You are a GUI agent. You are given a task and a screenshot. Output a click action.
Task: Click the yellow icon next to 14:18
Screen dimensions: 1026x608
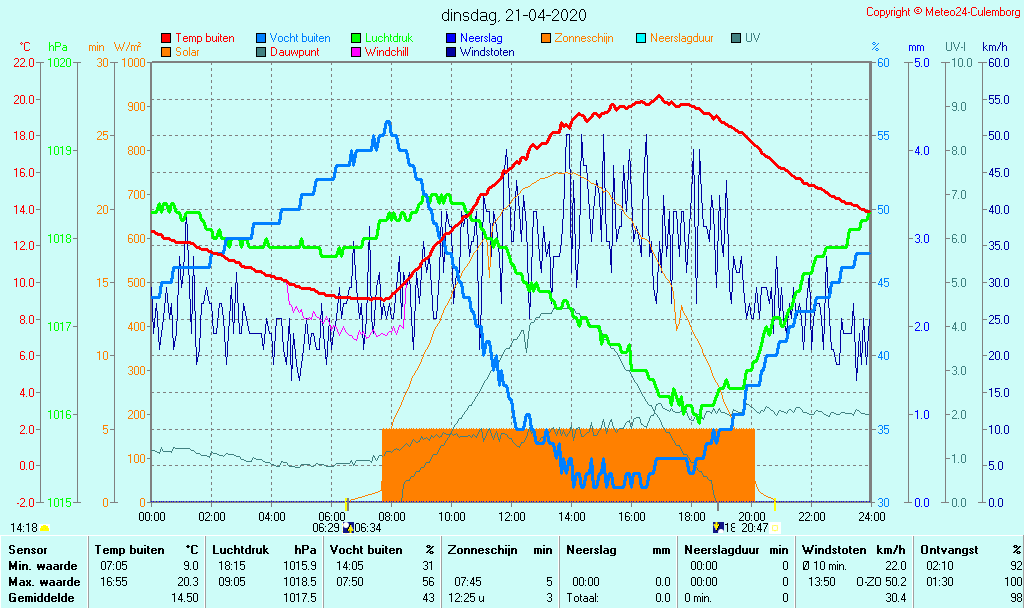click(x=44, y=527)
